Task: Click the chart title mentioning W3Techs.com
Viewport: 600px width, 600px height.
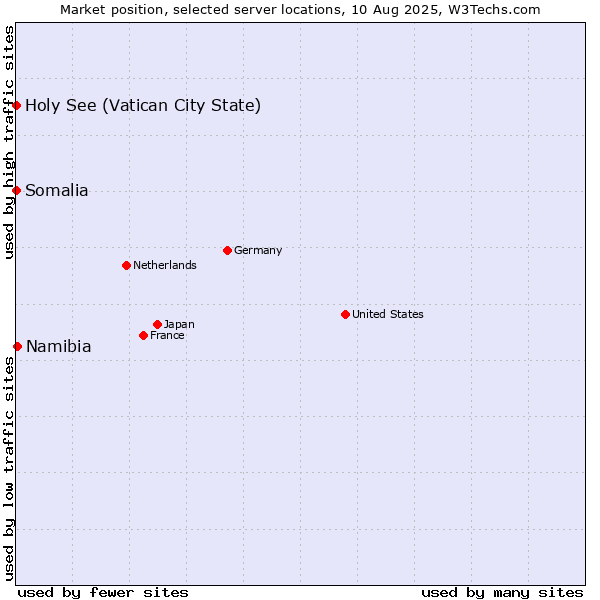Action: click(x=300, y=10)
